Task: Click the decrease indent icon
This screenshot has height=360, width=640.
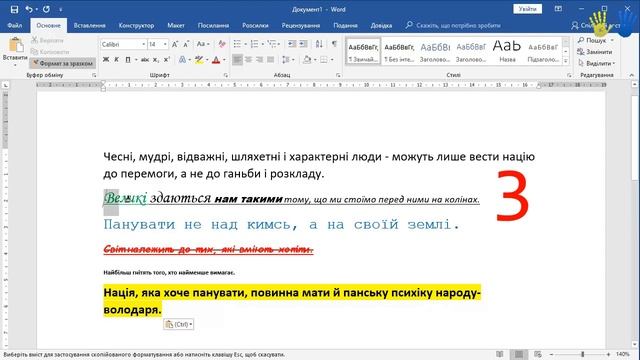Action: [292, 44]
